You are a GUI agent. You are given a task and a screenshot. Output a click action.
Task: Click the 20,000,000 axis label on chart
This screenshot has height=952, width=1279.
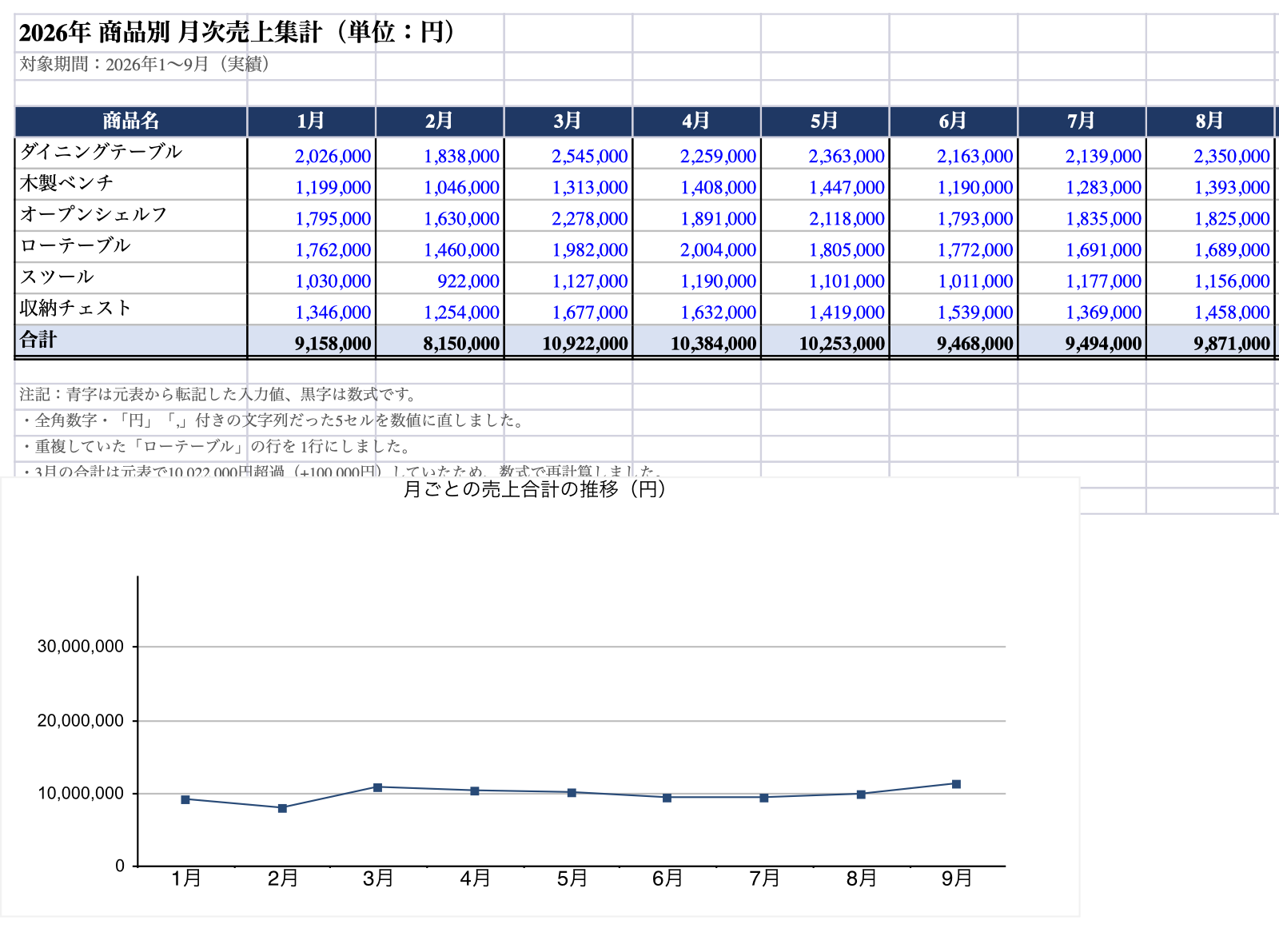tap(81, 721)
